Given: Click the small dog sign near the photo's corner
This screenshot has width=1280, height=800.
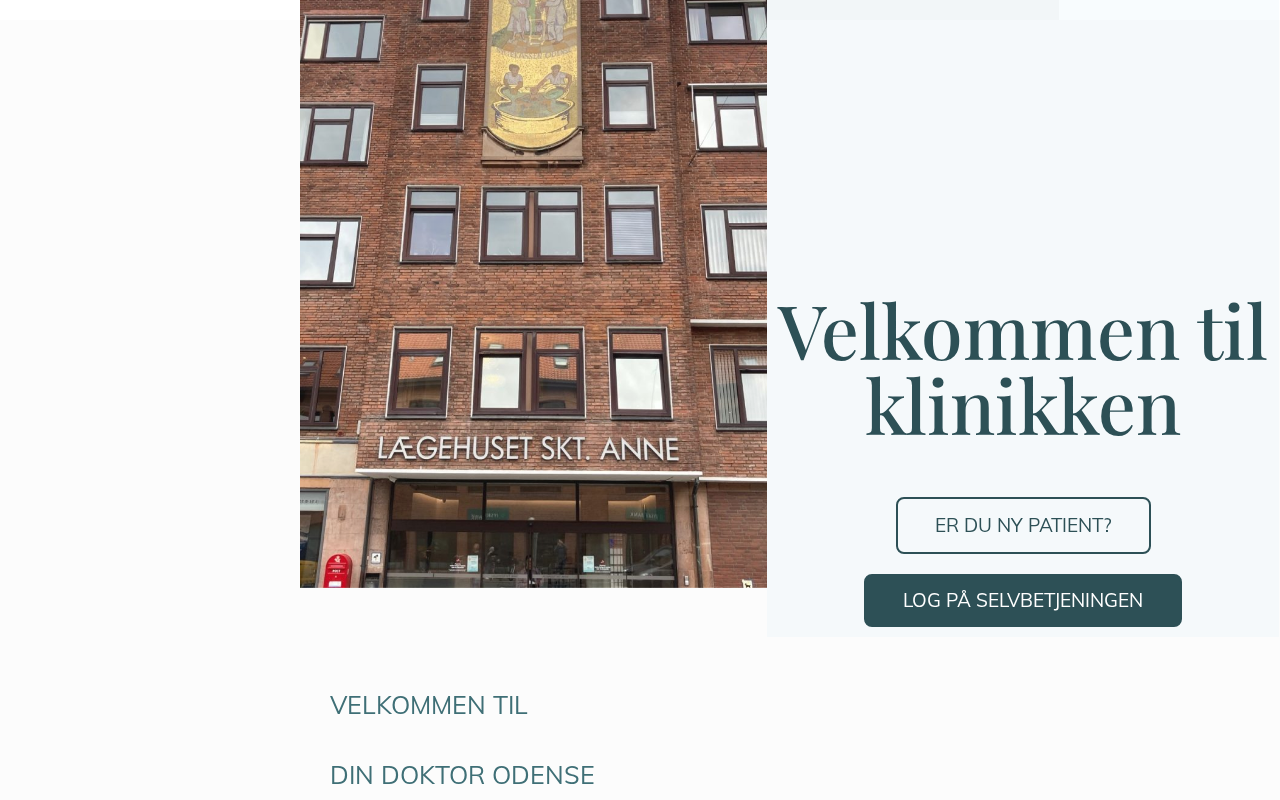Looking at the screenshot, I should tap(746, 583).
